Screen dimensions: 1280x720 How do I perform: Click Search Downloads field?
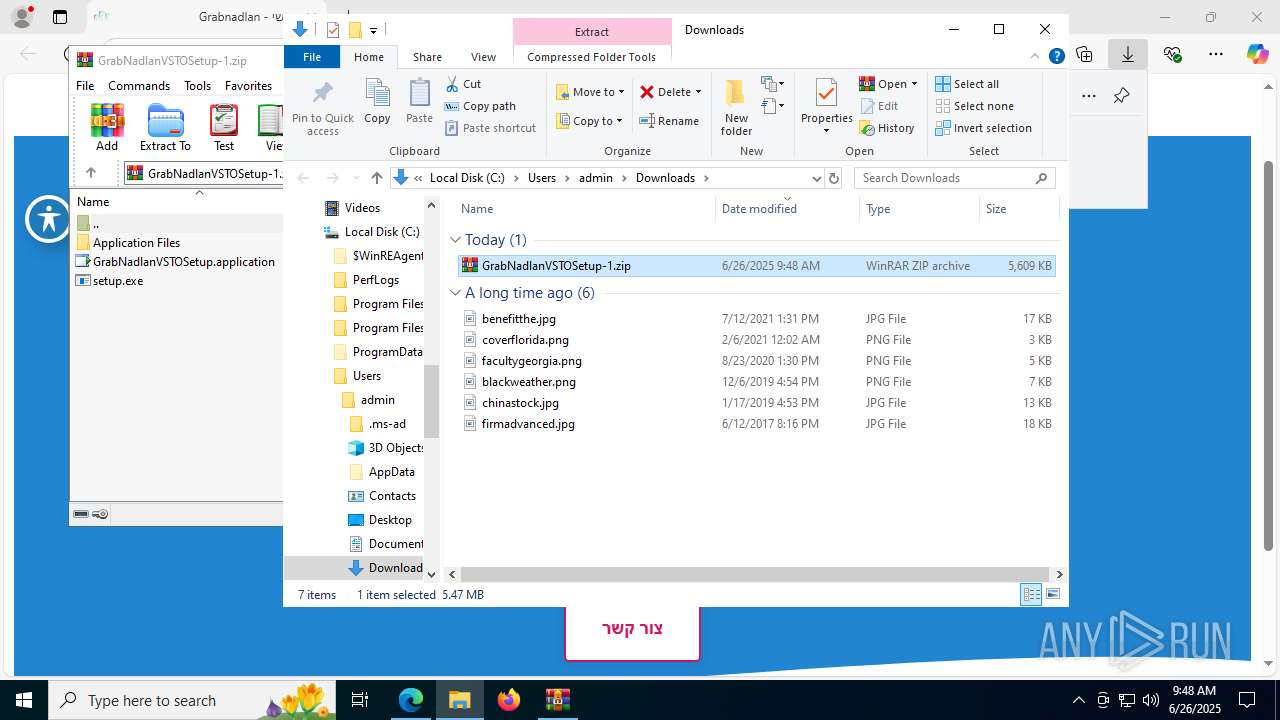click(x=954, y=178)
